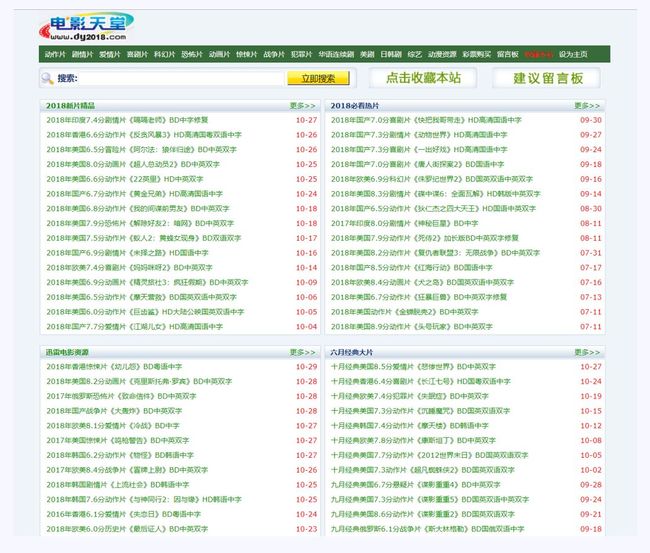650x553 pixels.
Task: Click the magnifier icon beside 搜索
Action: [x=47, y=78]
